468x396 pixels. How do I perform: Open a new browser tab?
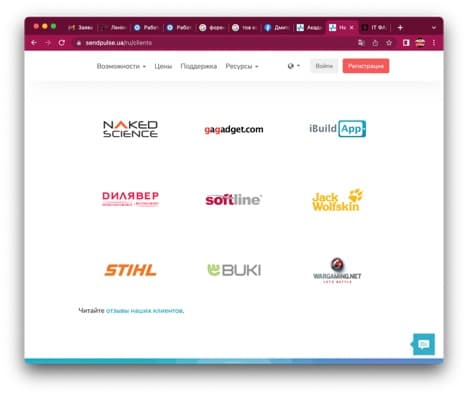tap(400, 28)
